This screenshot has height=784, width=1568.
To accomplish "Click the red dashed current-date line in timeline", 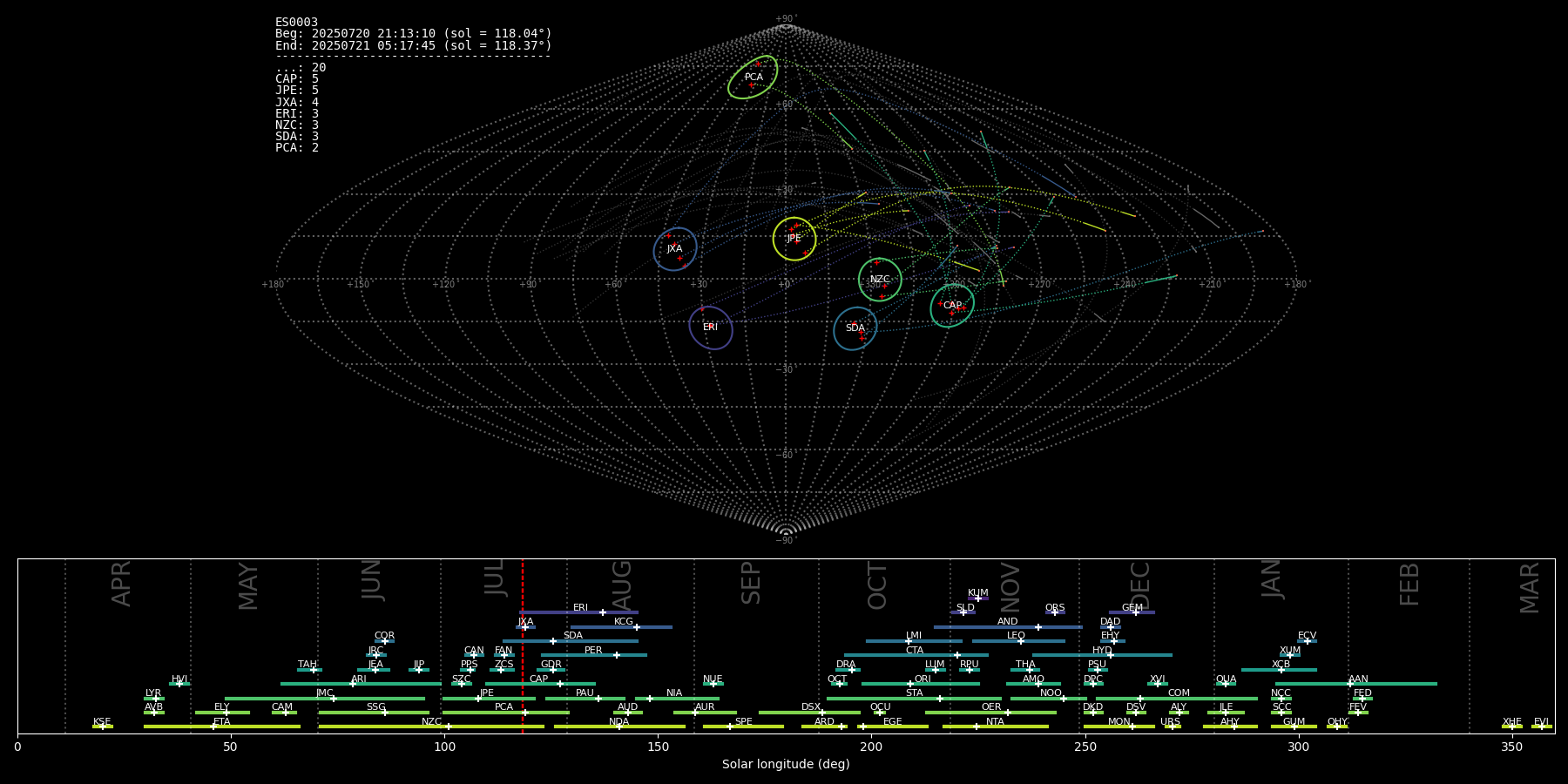I will click(523, 645).
